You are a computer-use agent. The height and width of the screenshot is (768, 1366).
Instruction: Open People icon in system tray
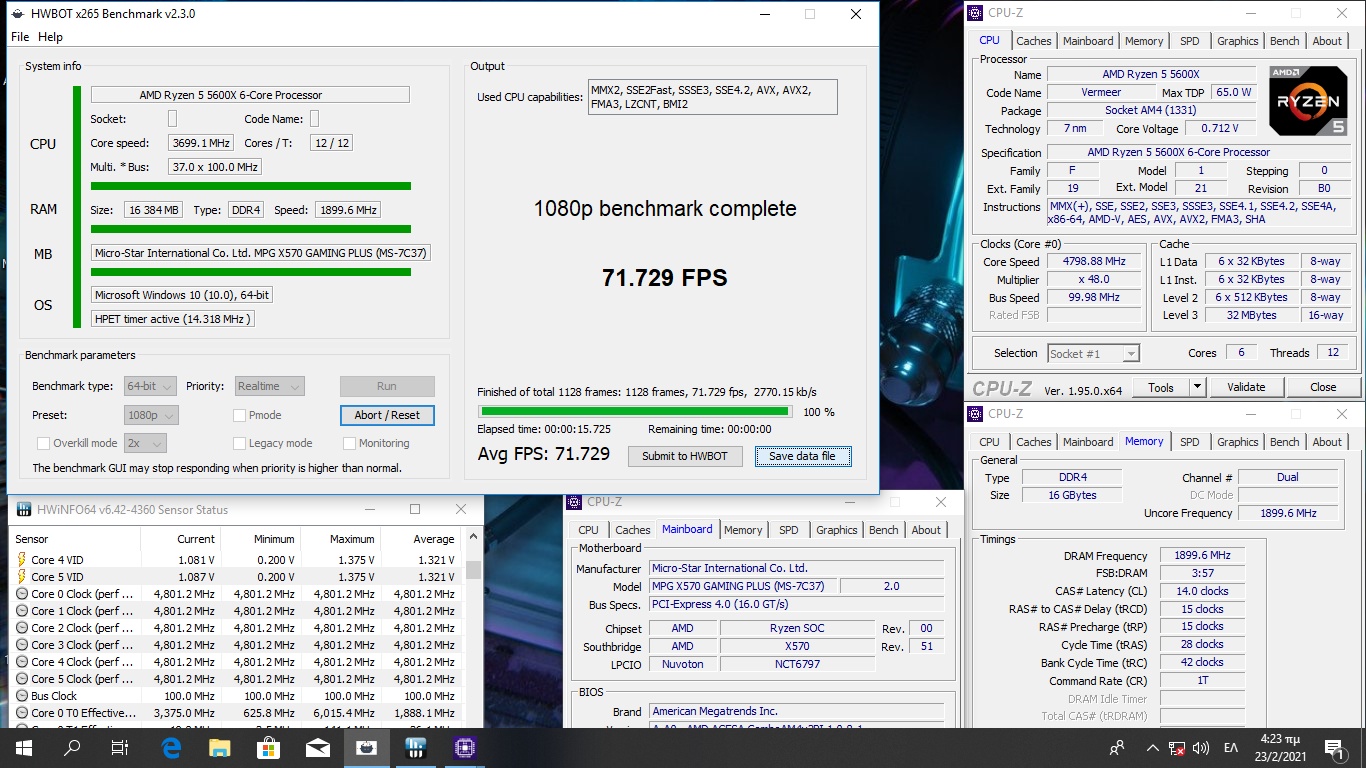[1117, 748]
